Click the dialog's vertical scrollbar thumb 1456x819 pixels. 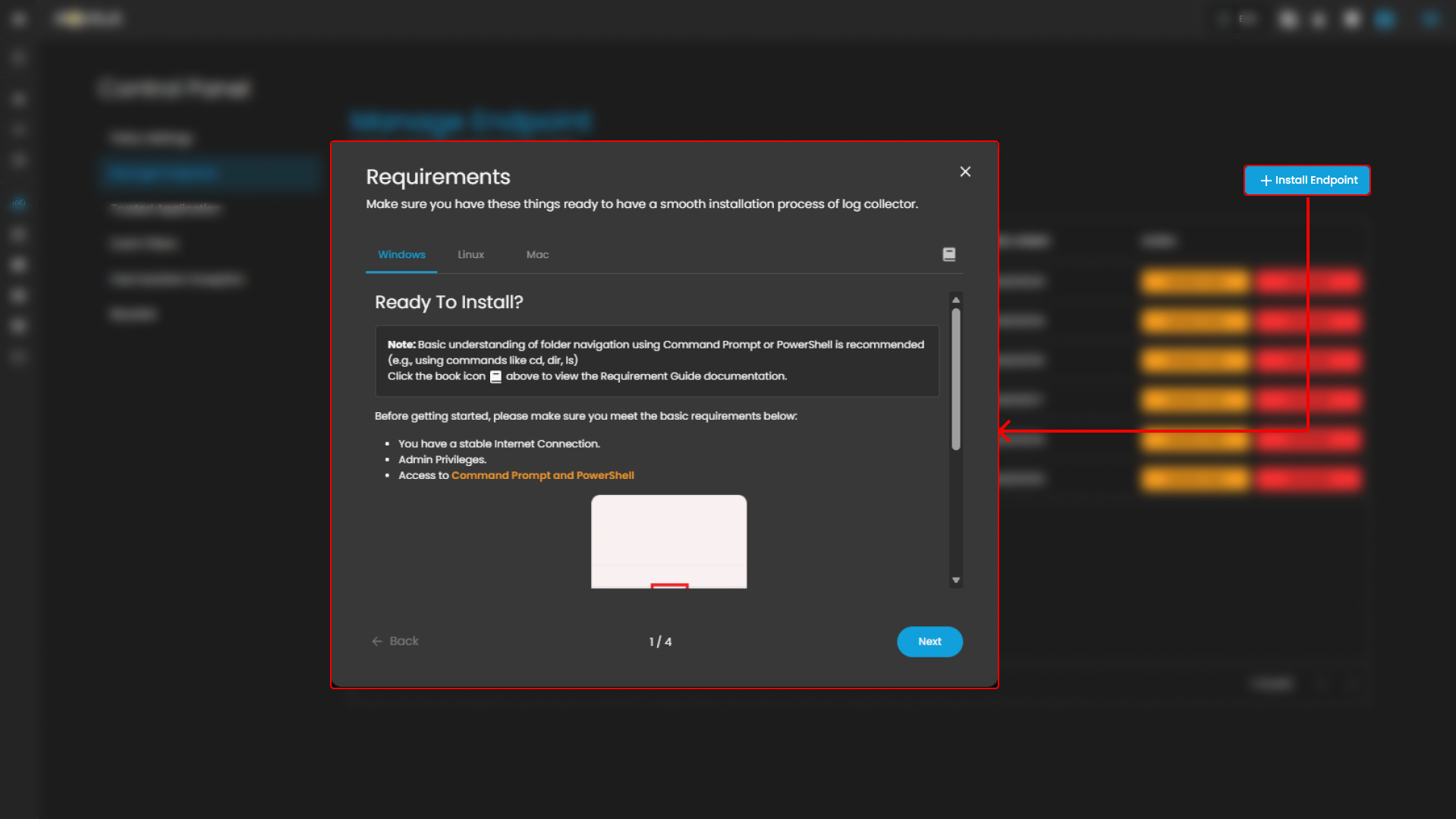(x=956, y=380)
